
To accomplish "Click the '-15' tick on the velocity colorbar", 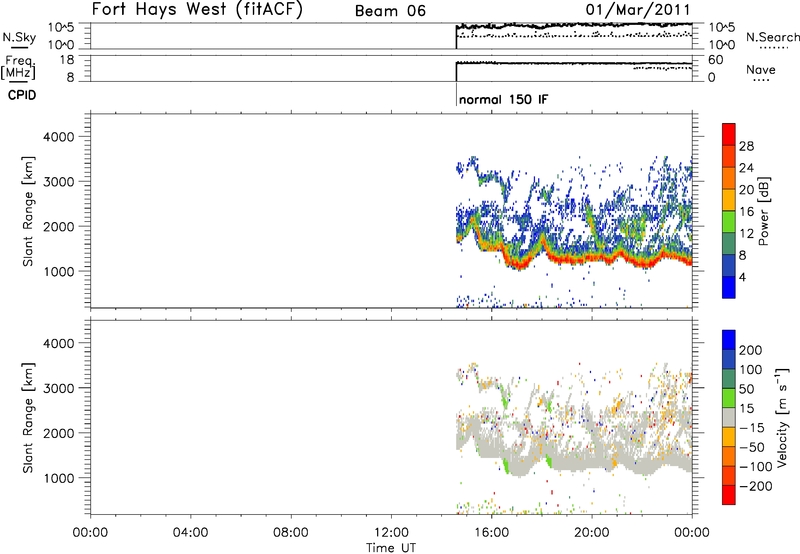I will [x=752, y=428].
